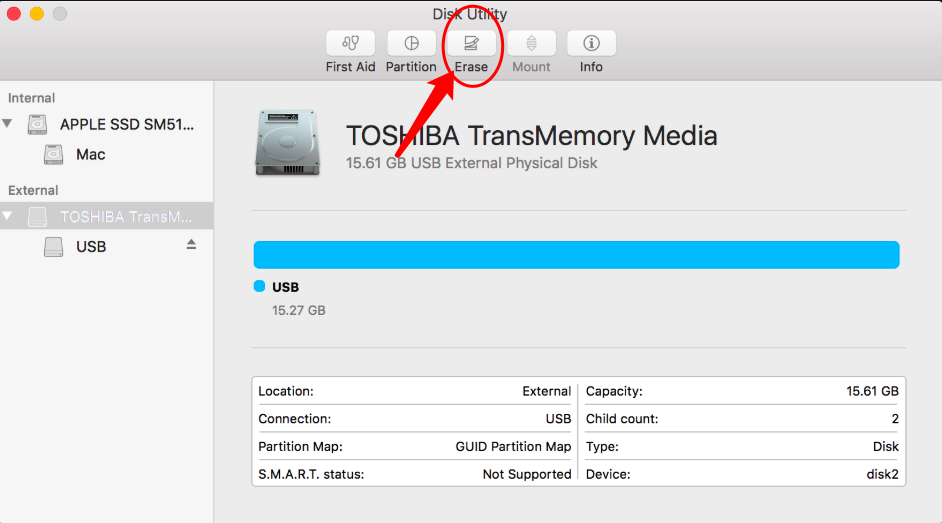Image resolution: width=942 pixels, height=523 pixels.
Task: Click the Device disk2 row
Action: (742, 474)
